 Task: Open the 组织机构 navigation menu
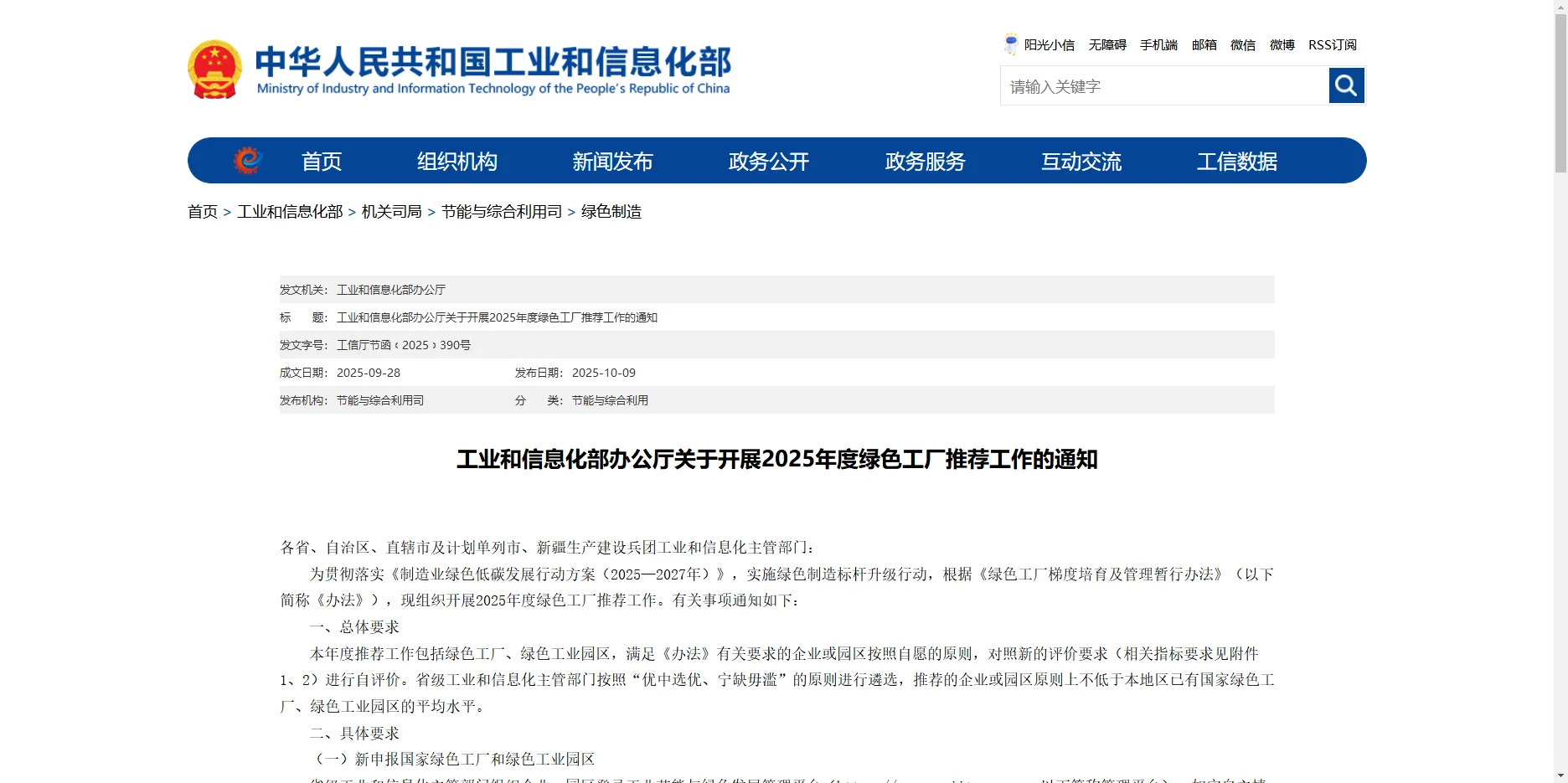pos(457,161)
